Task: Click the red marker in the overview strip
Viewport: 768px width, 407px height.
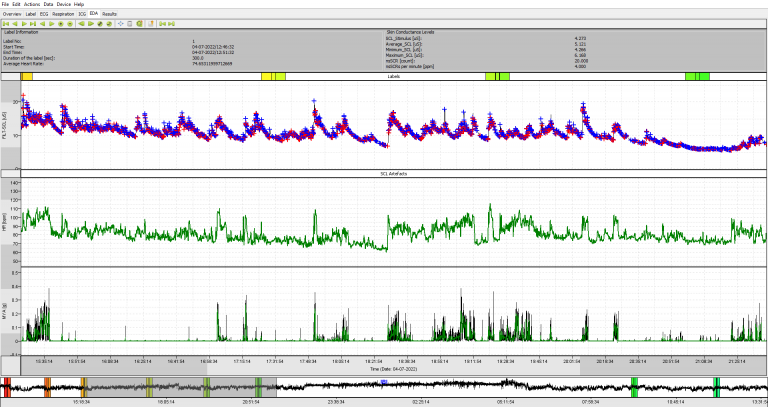Action: [7, 387]
